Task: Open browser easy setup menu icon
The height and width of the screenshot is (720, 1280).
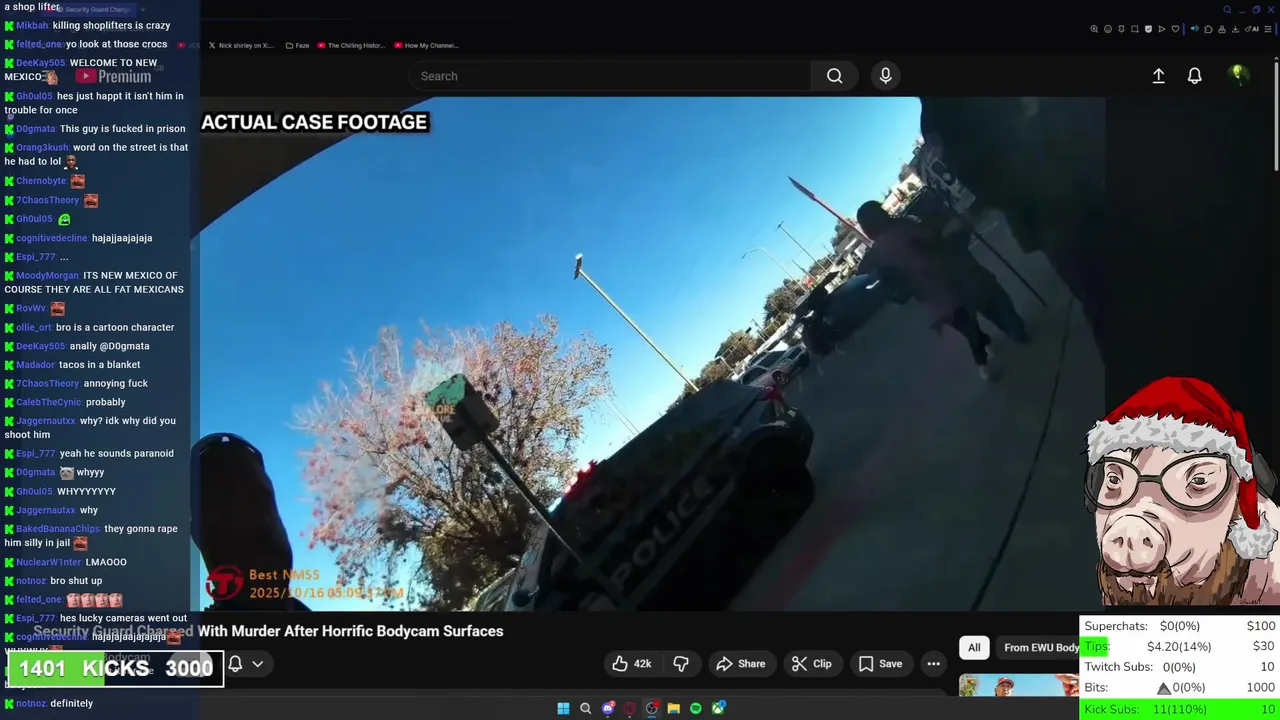Action: (x=1268, y=29)
